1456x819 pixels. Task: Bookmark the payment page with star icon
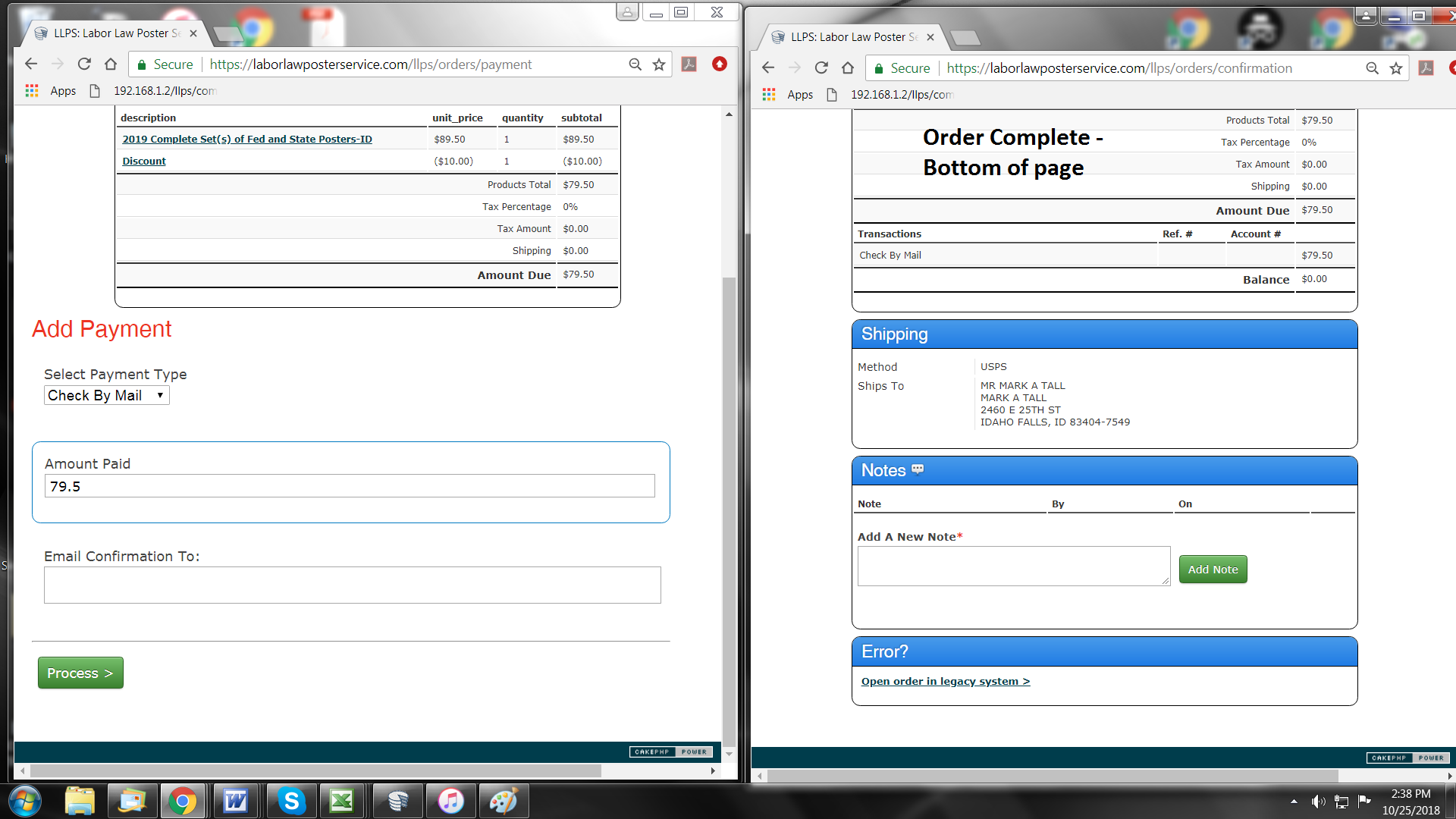click(x=659, y=64)
